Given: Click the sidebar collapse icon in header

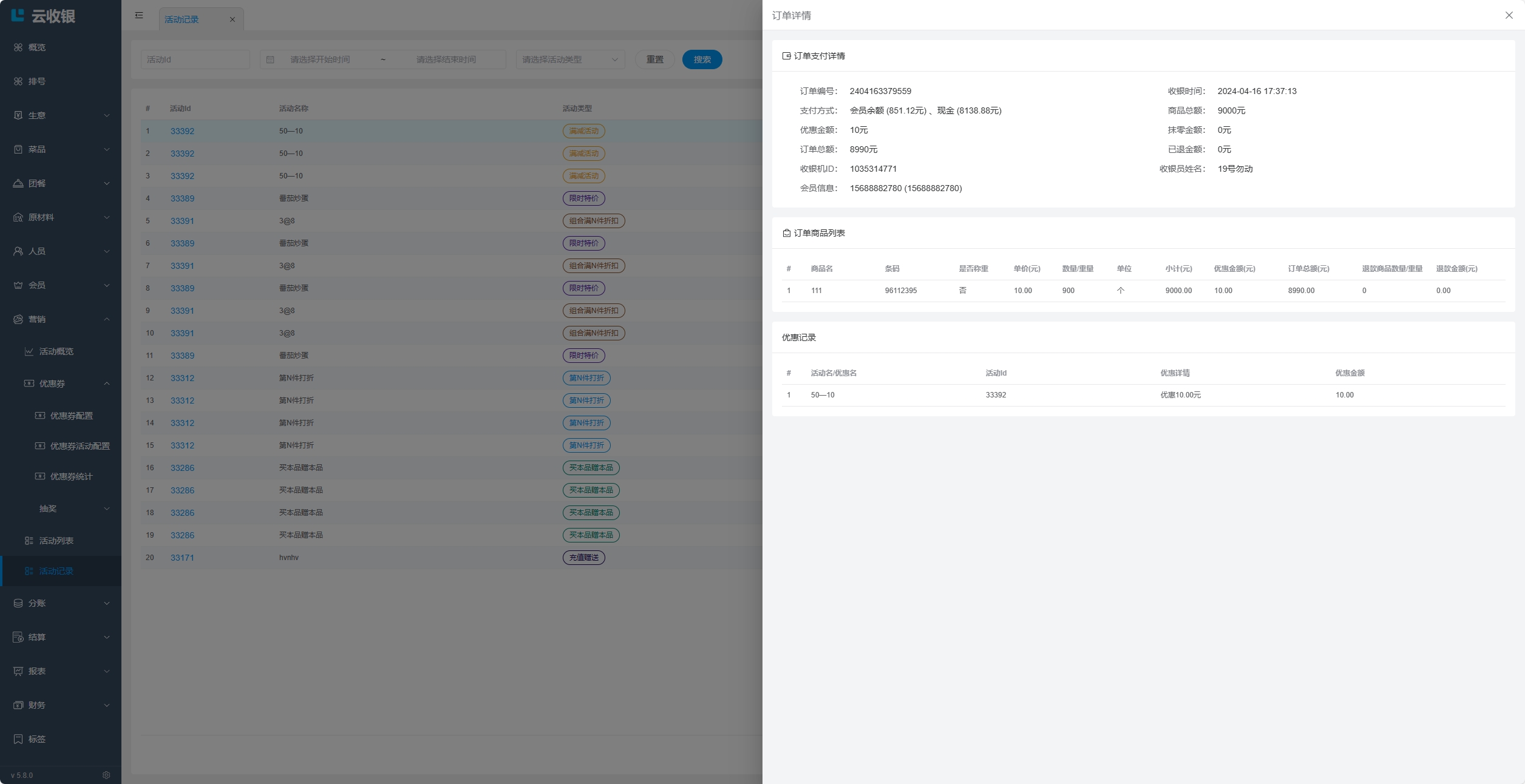Looking at the screenshot, I should click(139, 15).
